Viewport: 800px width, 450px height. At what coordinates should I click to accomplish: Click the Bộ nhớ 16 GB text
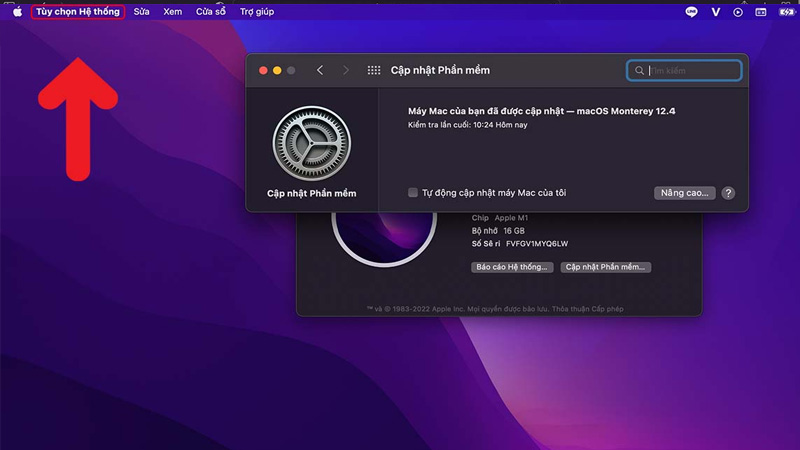click(x=498, y=231)
